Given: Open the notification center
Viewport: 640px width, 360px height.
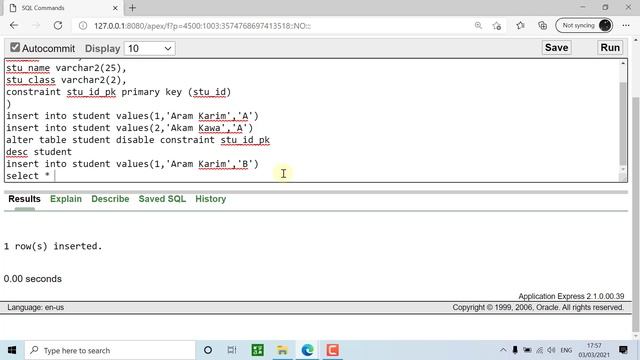Looking at the screenshot, I should (623, 350).
